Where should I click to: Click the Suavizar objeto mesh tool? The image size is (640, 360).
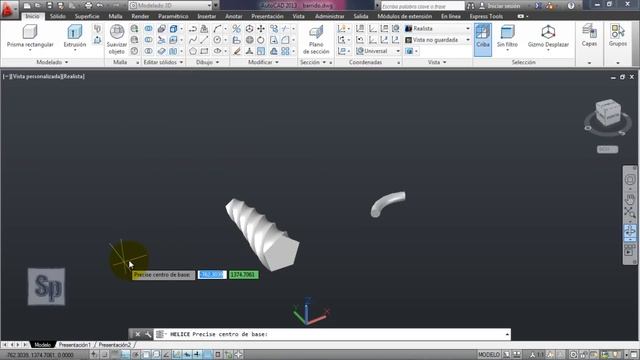(117, 40)
